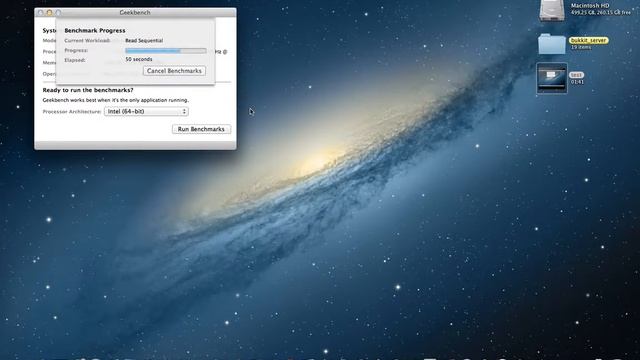Click the Run Benchmarks button
Image resolution: width=640 pixels, height=360 pixels.
pos(201,129)
